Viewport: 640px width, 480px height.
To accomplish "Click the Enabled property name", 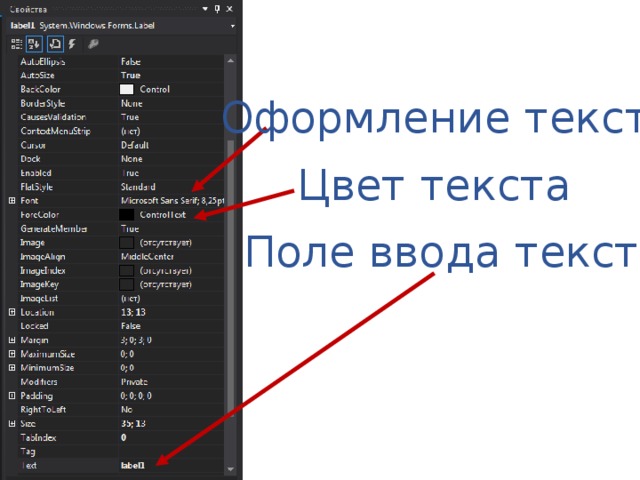I will pyautogui.click(x=36, y=173).
